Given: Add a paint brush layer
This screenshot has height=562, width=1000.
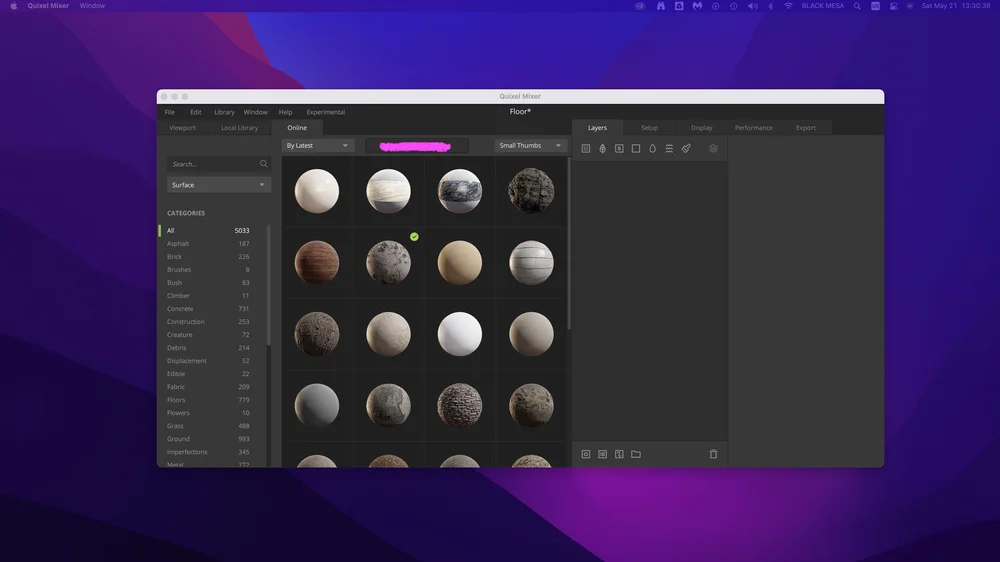Looking at the screenshot, I should click(x=686, y=149).
